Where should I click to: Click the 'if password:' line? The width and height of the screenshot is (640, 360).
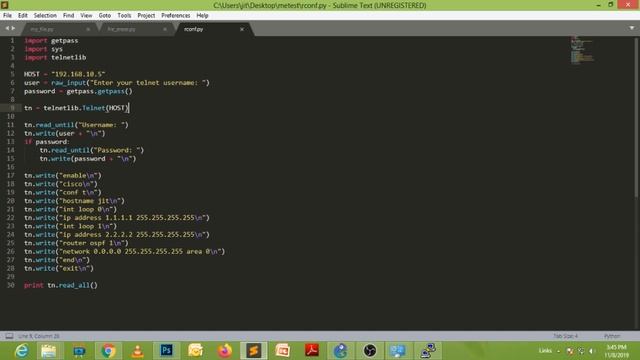click(x=47, y=142)
